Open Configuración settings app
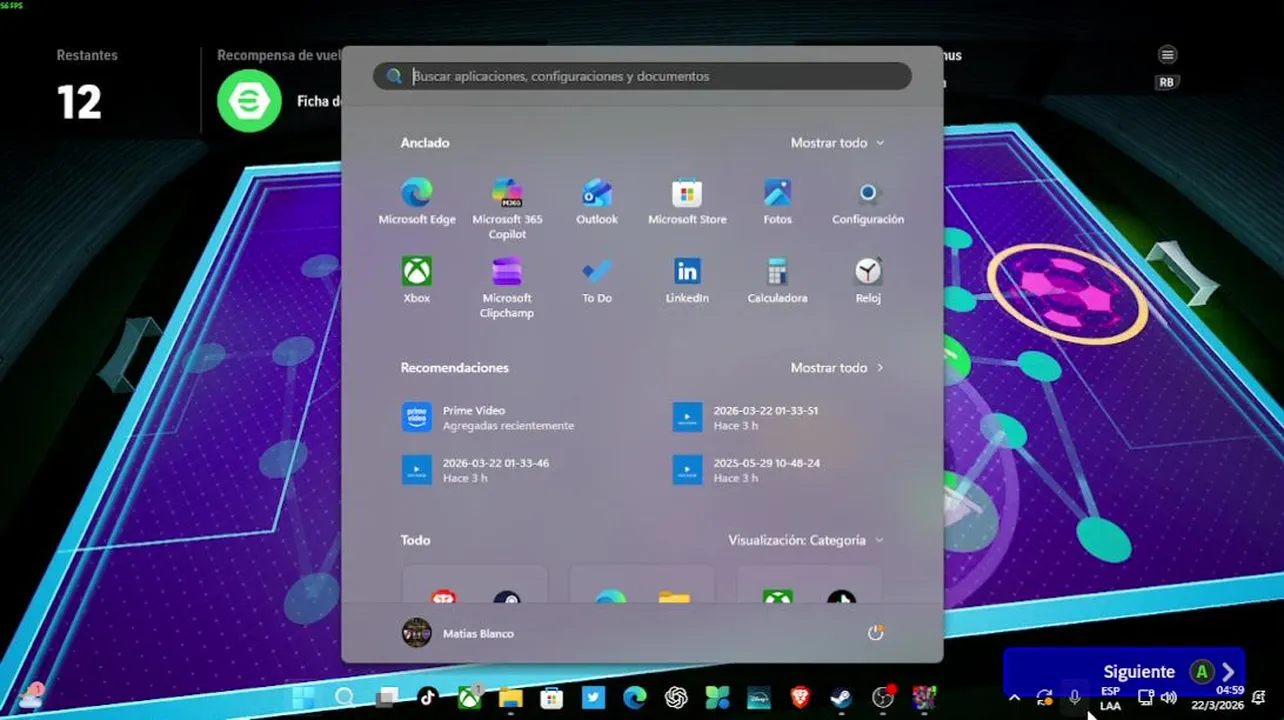The height and width of the screenshot is (720, 1284). pyautogui.click(x=868, y=202)
